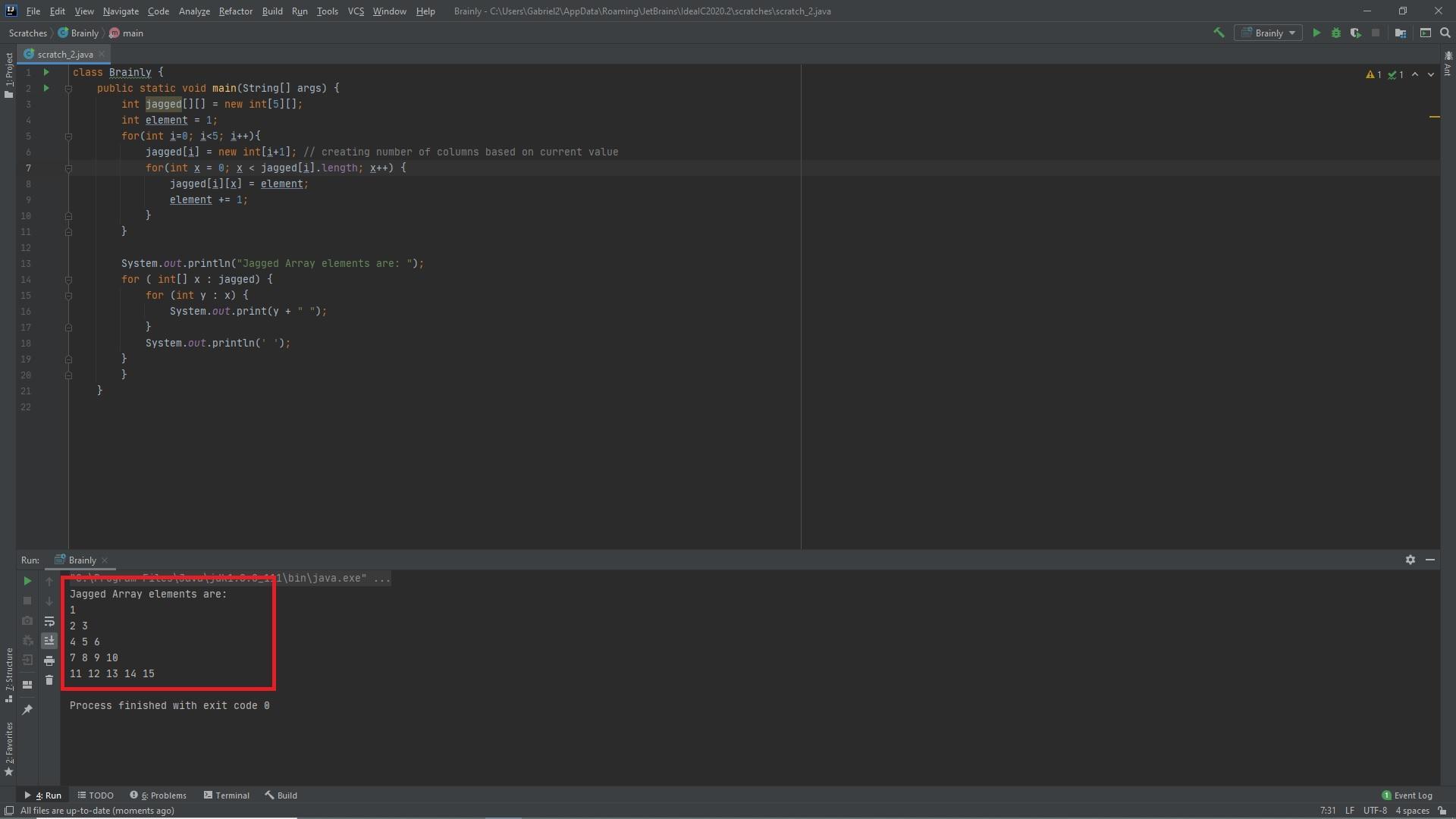Screen dimensions: 1456x819
Task: Open the Event Log button
Action: pyautogui.click(x=1407, y=795)
